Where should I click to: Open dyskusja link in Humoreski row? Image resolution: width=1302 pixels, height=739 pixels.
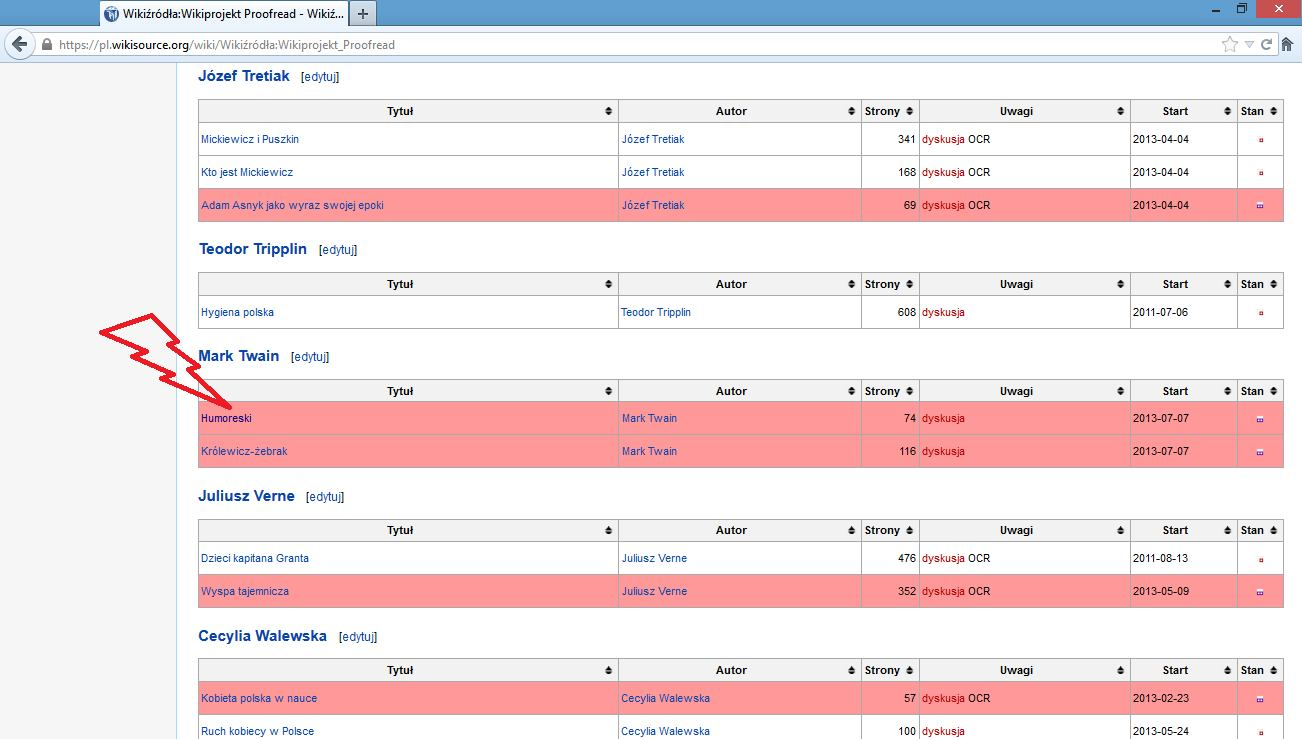tap(943, 418)
